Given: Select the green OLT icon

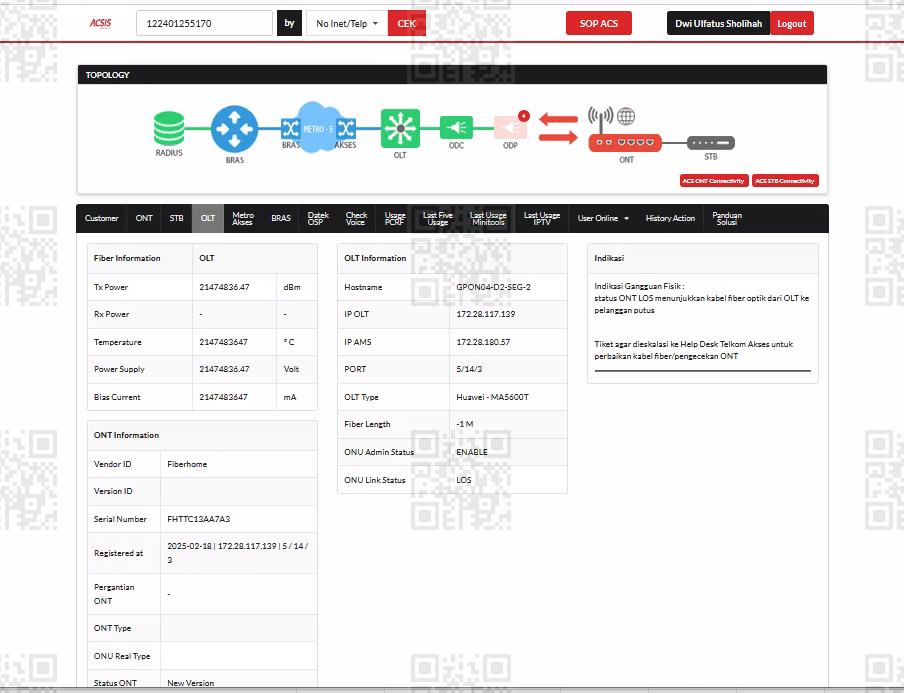Looking at the screenshot, I should [400, 128].
